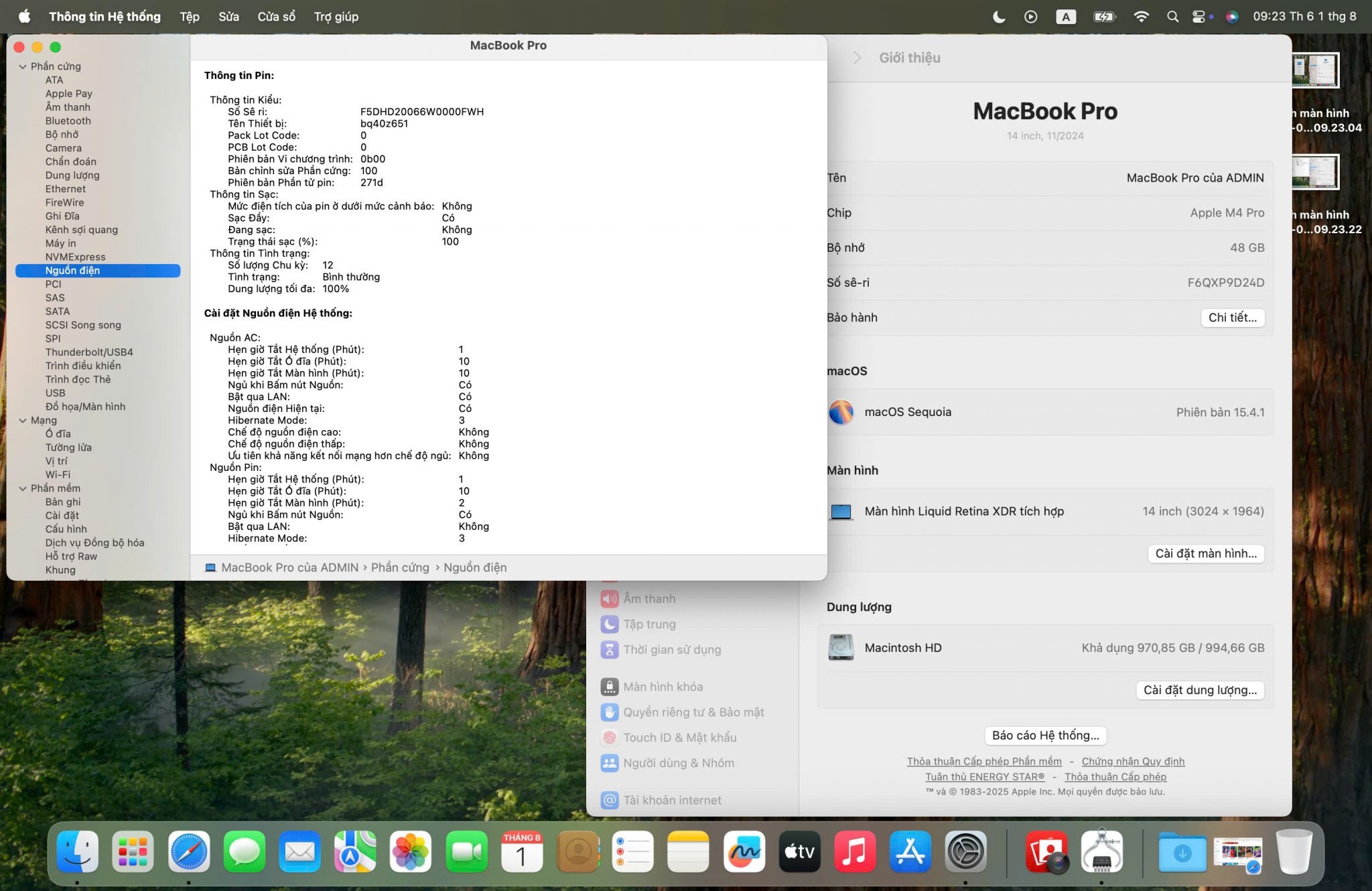Open Maps app in Dock

[355, 851]
